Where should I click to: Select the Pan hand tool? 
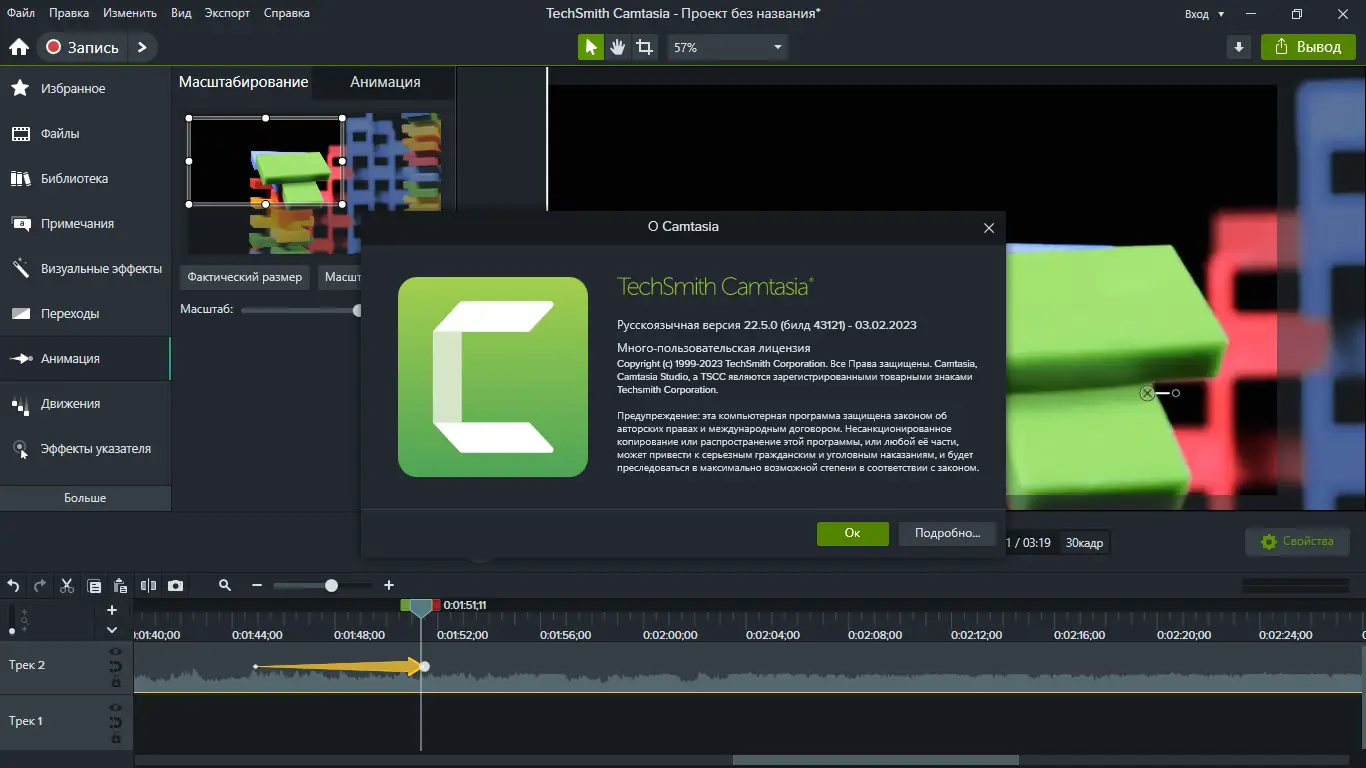coord(618,46)
